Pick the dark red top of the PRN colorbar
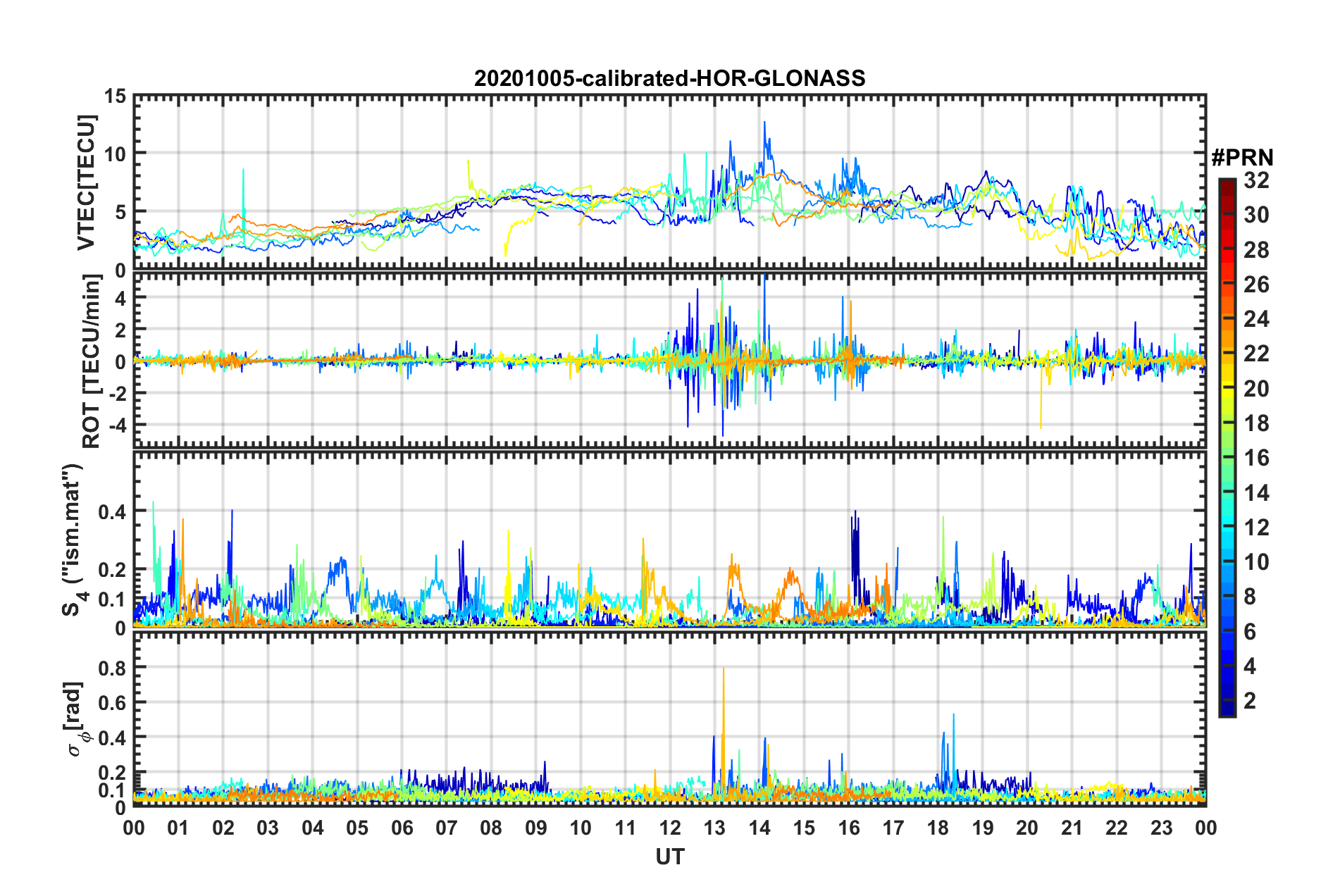1340x896 pixels. [1227, 183]
